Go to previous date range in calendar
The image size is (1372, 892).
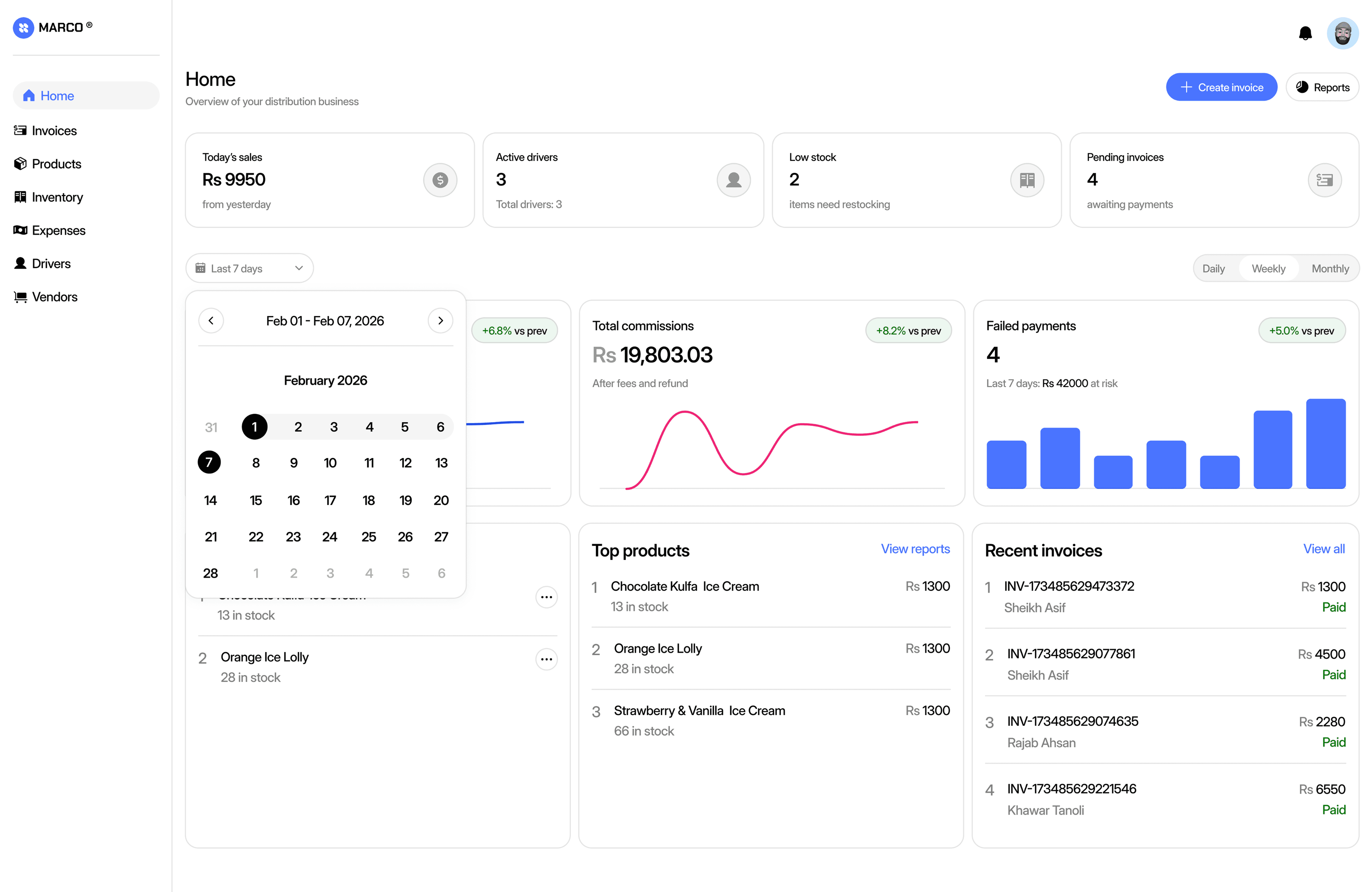(x=211, y=321)
